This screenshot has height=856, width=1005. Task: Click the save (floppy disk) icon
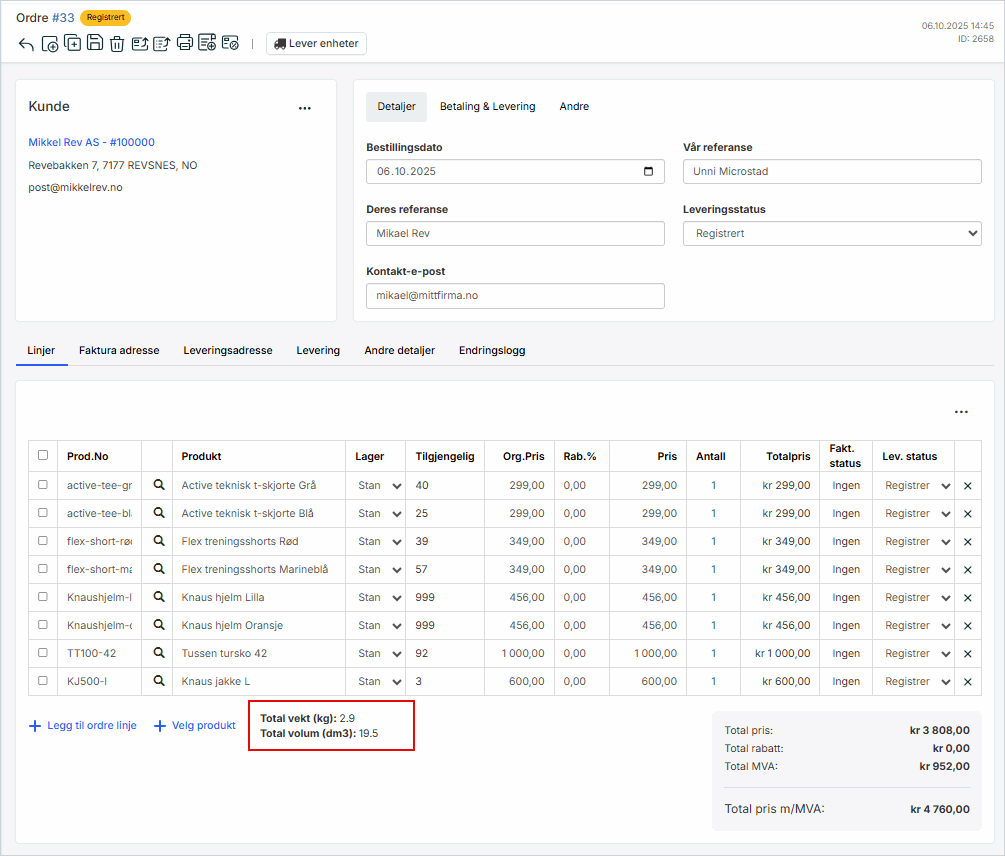94,43
